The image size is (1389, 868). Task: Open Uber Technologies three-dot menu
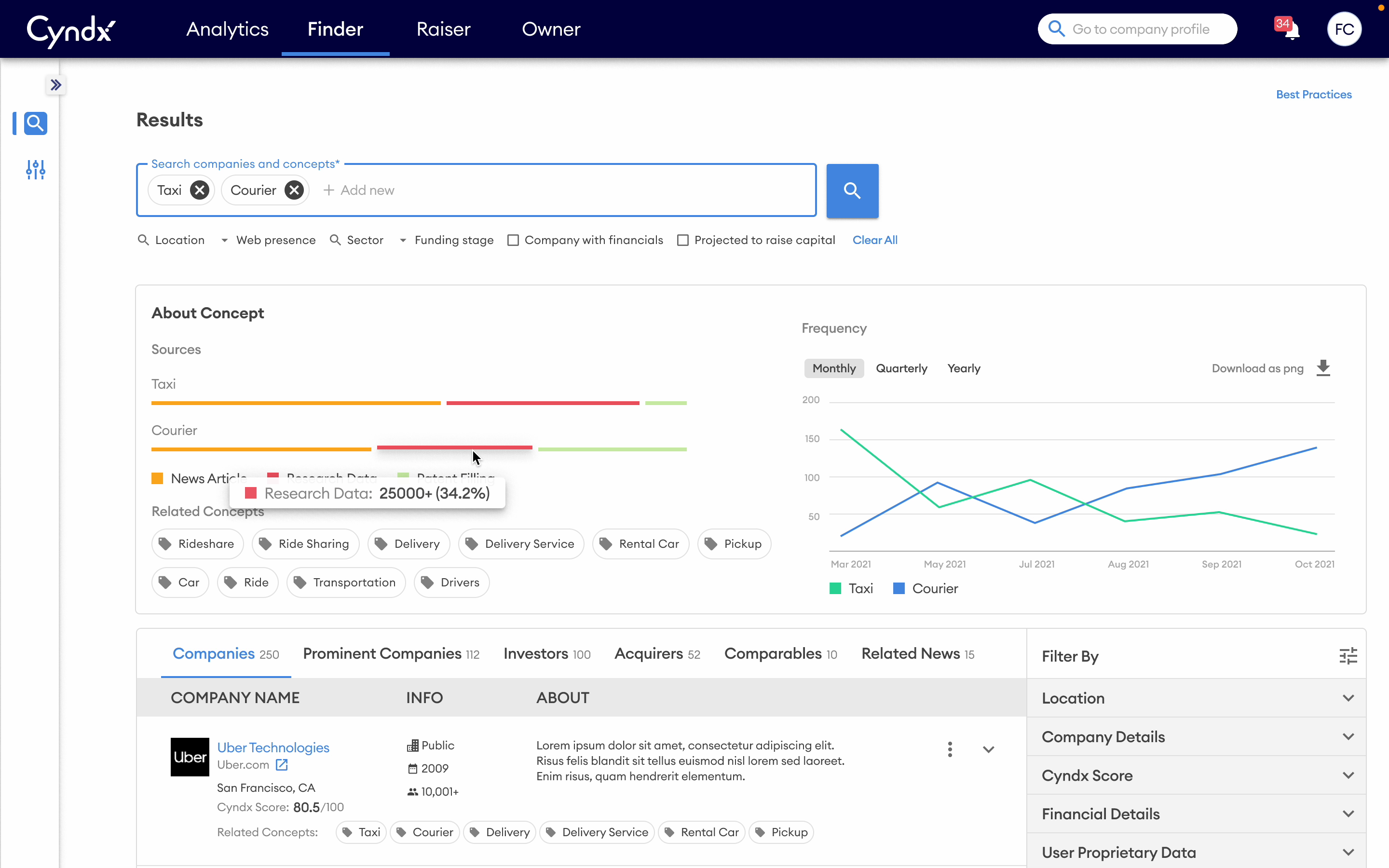[950, 749]
